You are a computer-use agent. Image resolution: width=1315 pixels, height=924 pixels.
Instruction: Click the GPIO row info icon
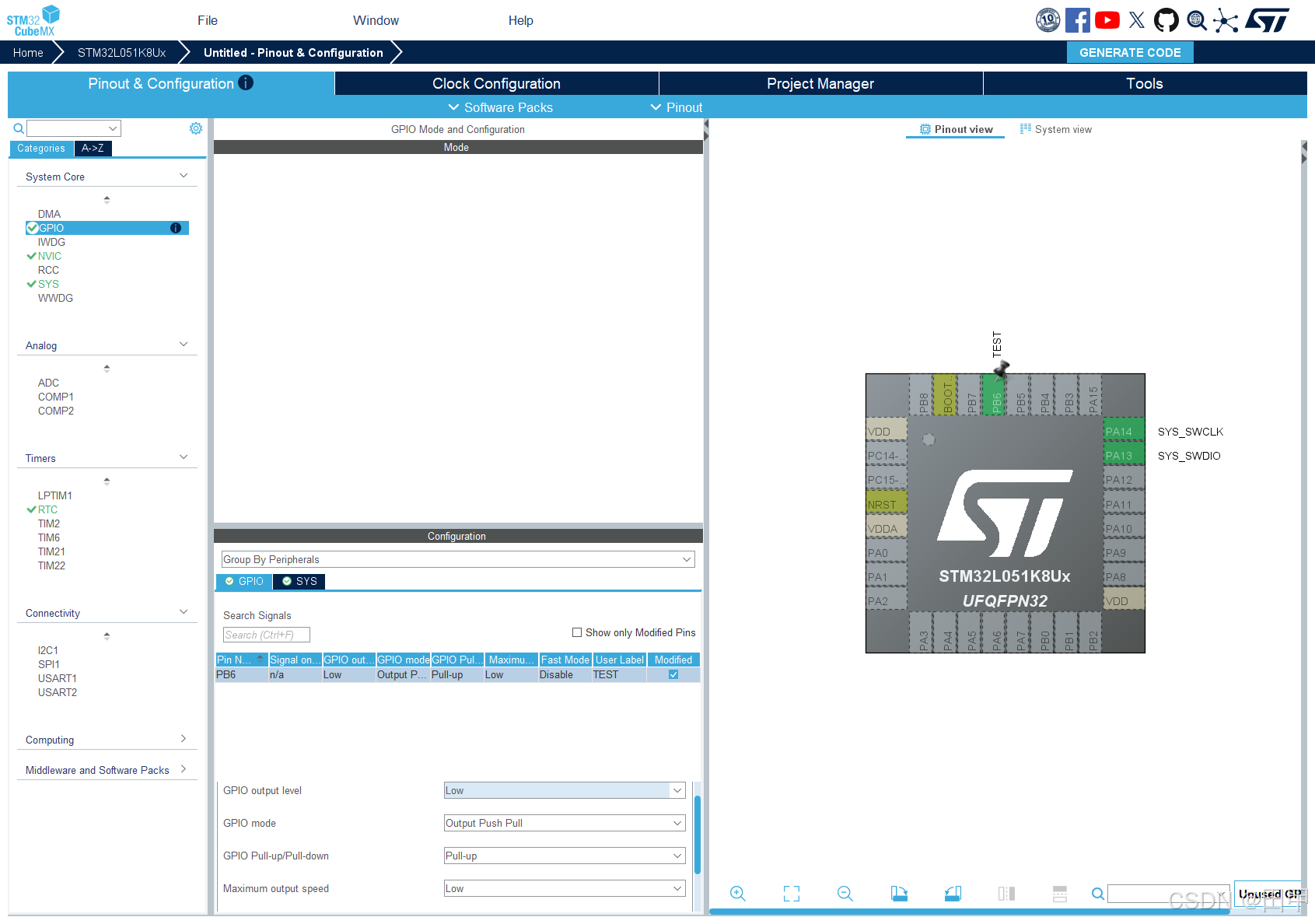176,228
